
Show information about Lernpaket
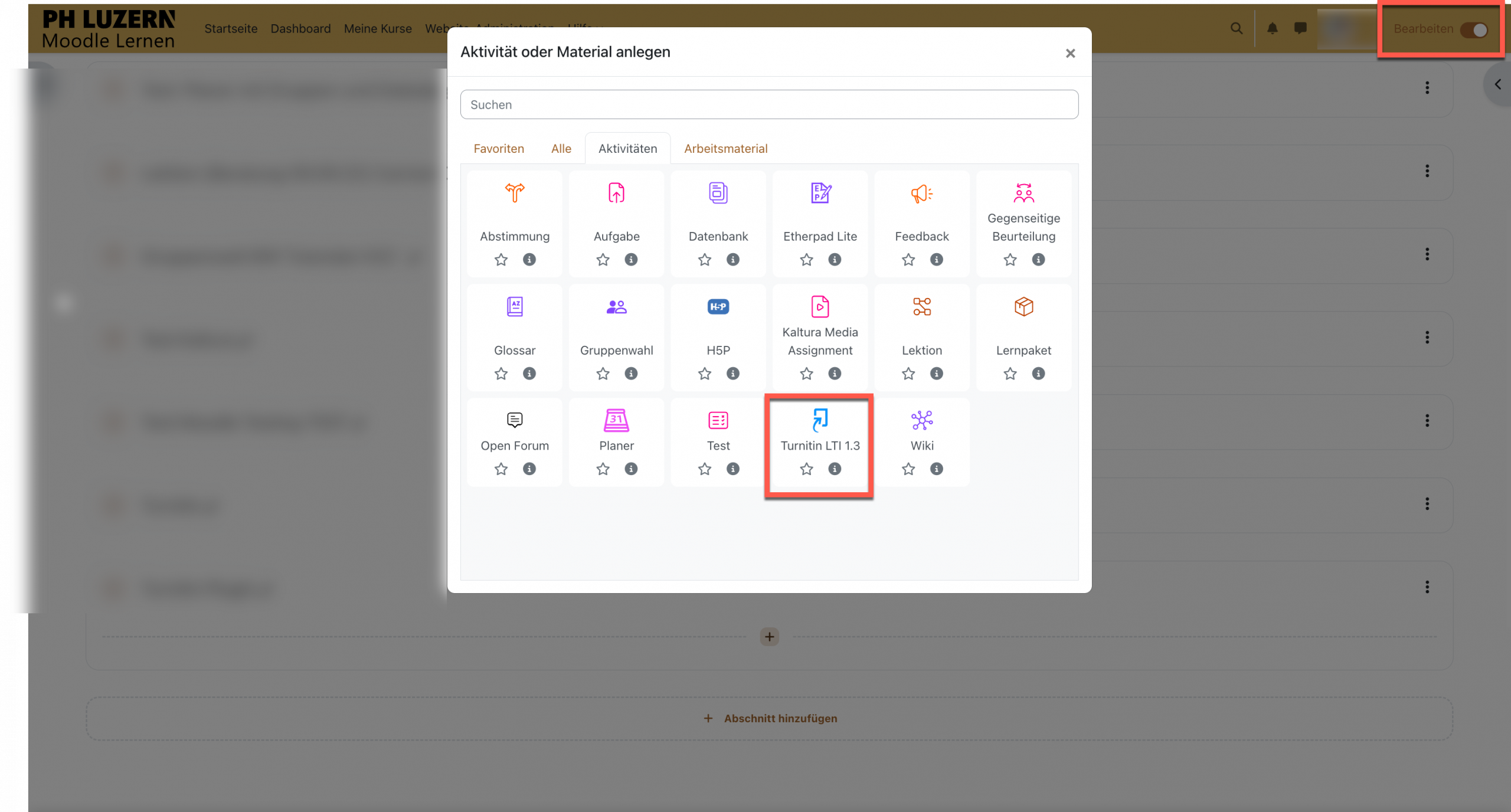1038,374
